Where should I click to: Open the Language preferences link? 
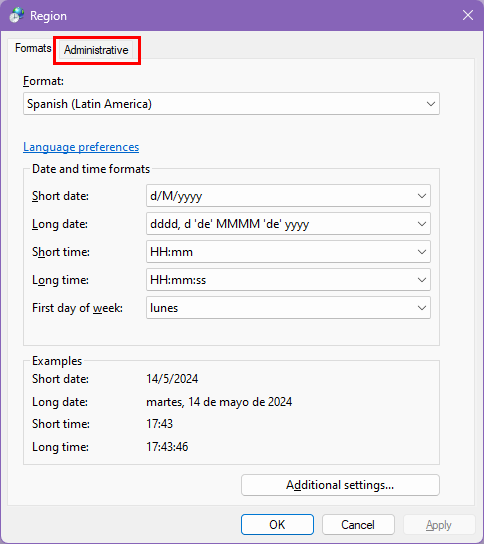coord(81,147)
